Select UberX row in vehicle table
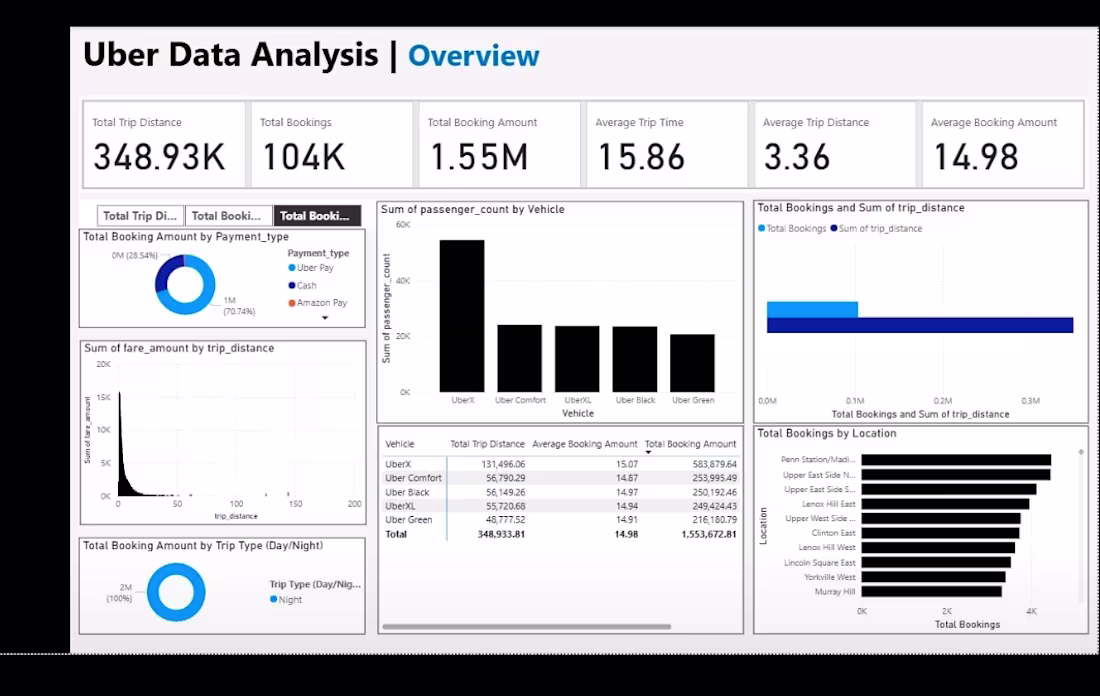 [561, 464]
